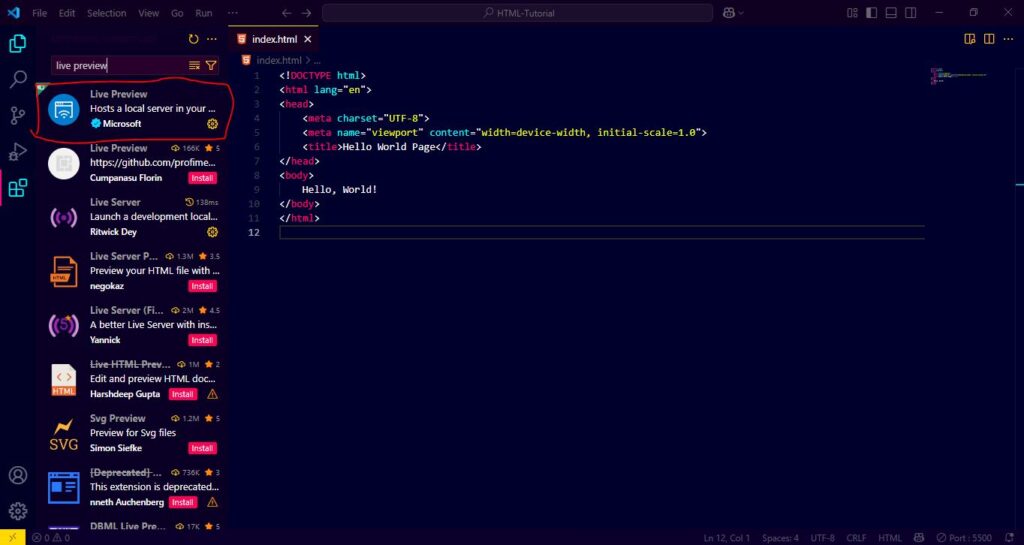The image size is (1024, 545).
Task: Open extension search filter options
Action: pyautogui.click(x=211, y=65)
